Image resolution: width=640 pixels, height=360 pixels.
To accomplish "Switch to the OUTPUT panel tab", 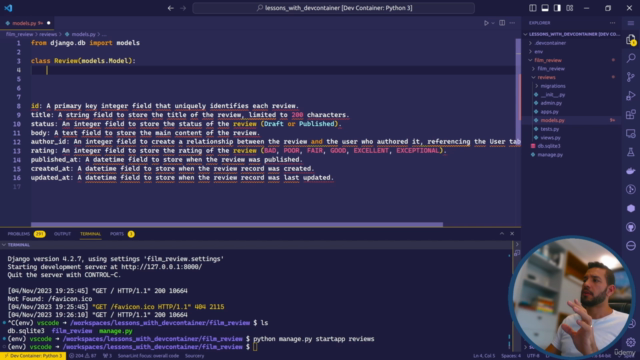I will [62, 234].
